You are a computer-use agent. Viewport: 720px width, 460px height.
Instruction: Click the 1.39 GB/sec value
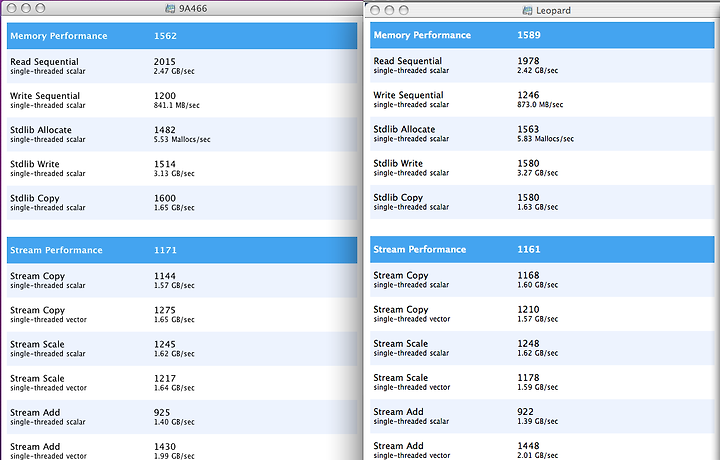(x=538, y=421)
